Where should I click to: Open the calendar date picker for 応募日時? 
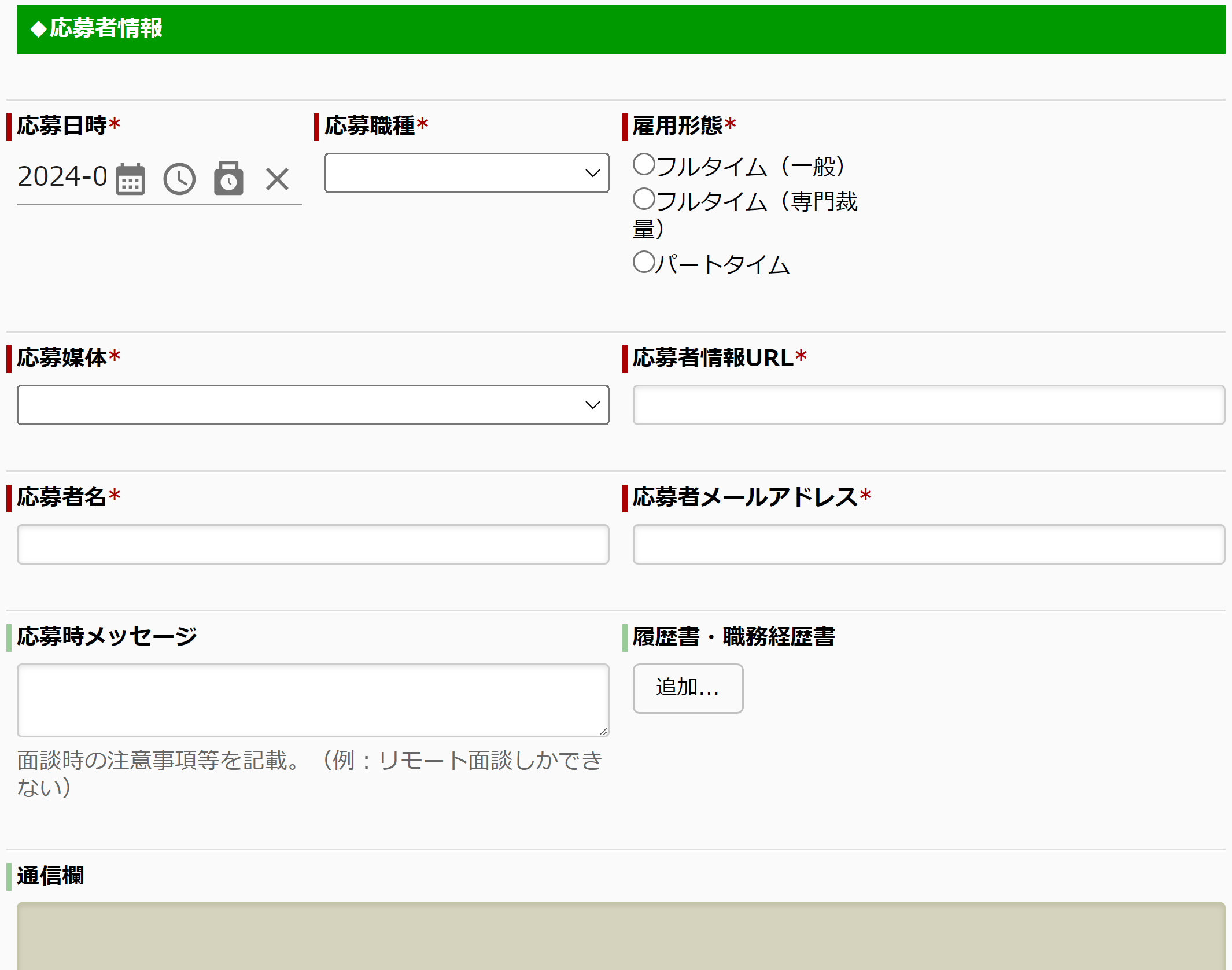(131, 179)
